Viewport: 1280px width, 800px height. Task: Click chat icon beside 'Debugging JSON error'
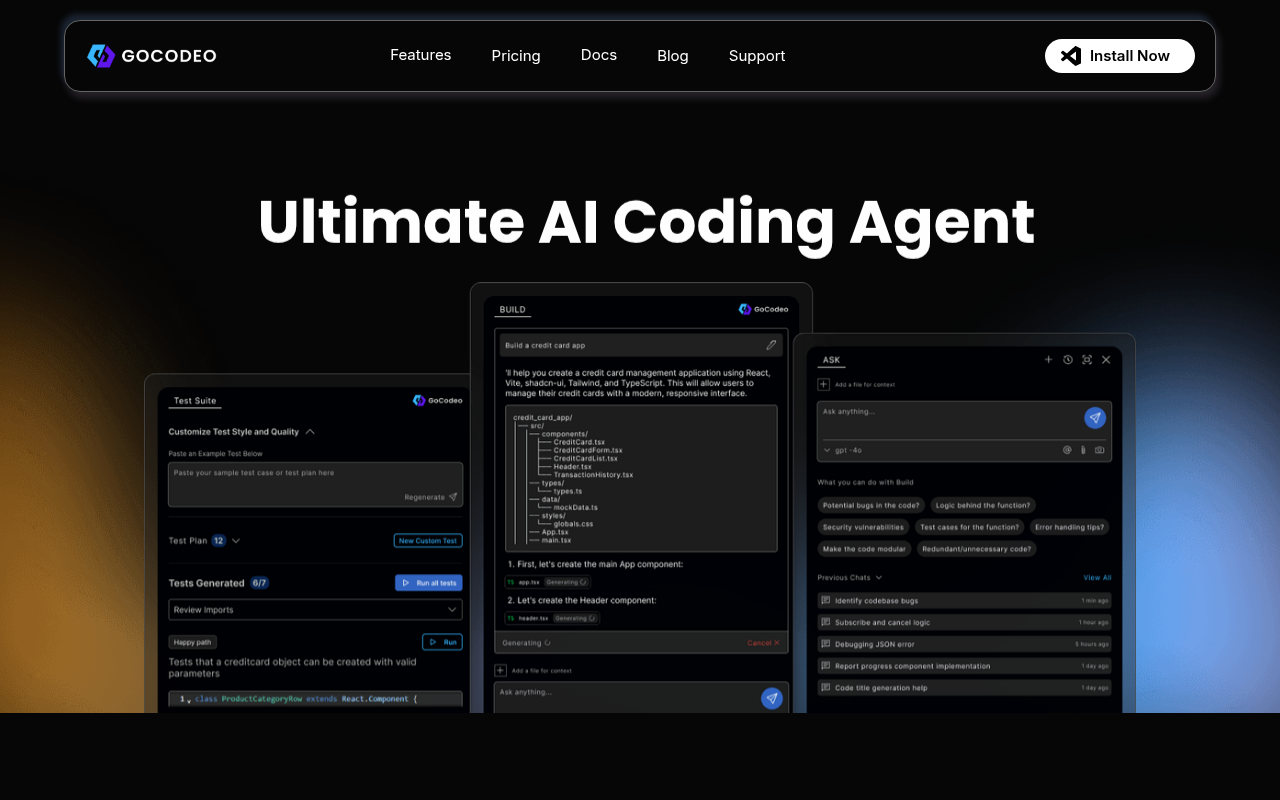click(x=826, y=644)
